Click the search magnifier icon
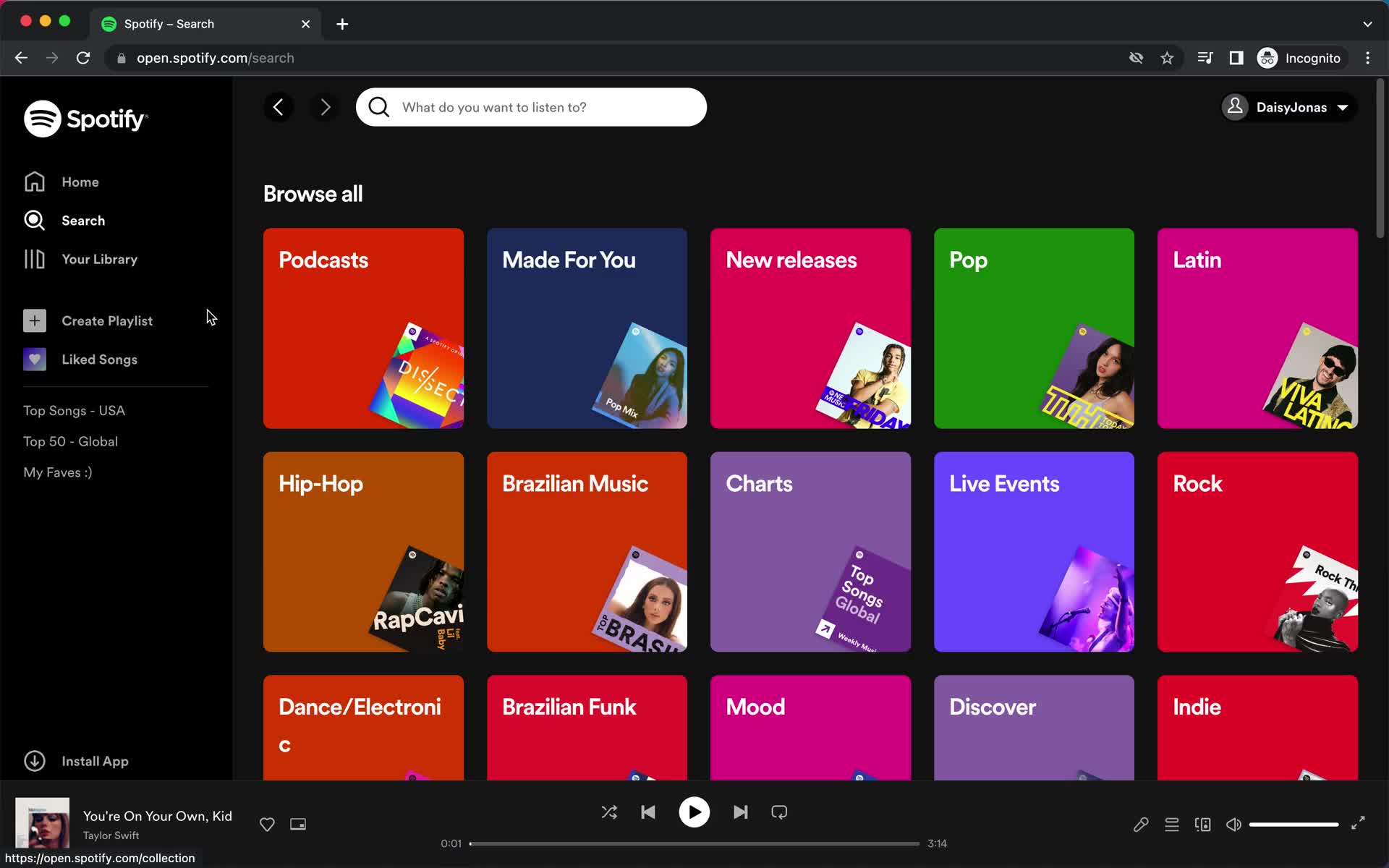This screenshot has height=868, width=1389. pyautogui.click(x=378, y=107)
